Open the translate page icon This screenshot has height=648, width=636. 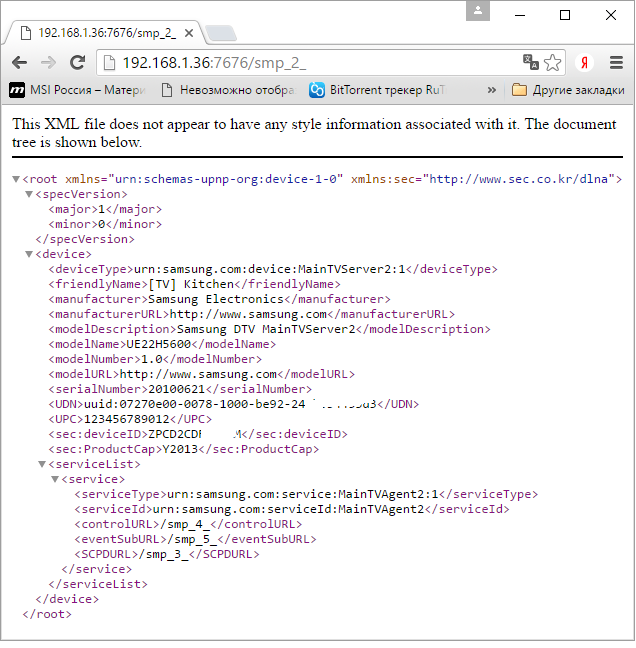[x=531, y=62]
